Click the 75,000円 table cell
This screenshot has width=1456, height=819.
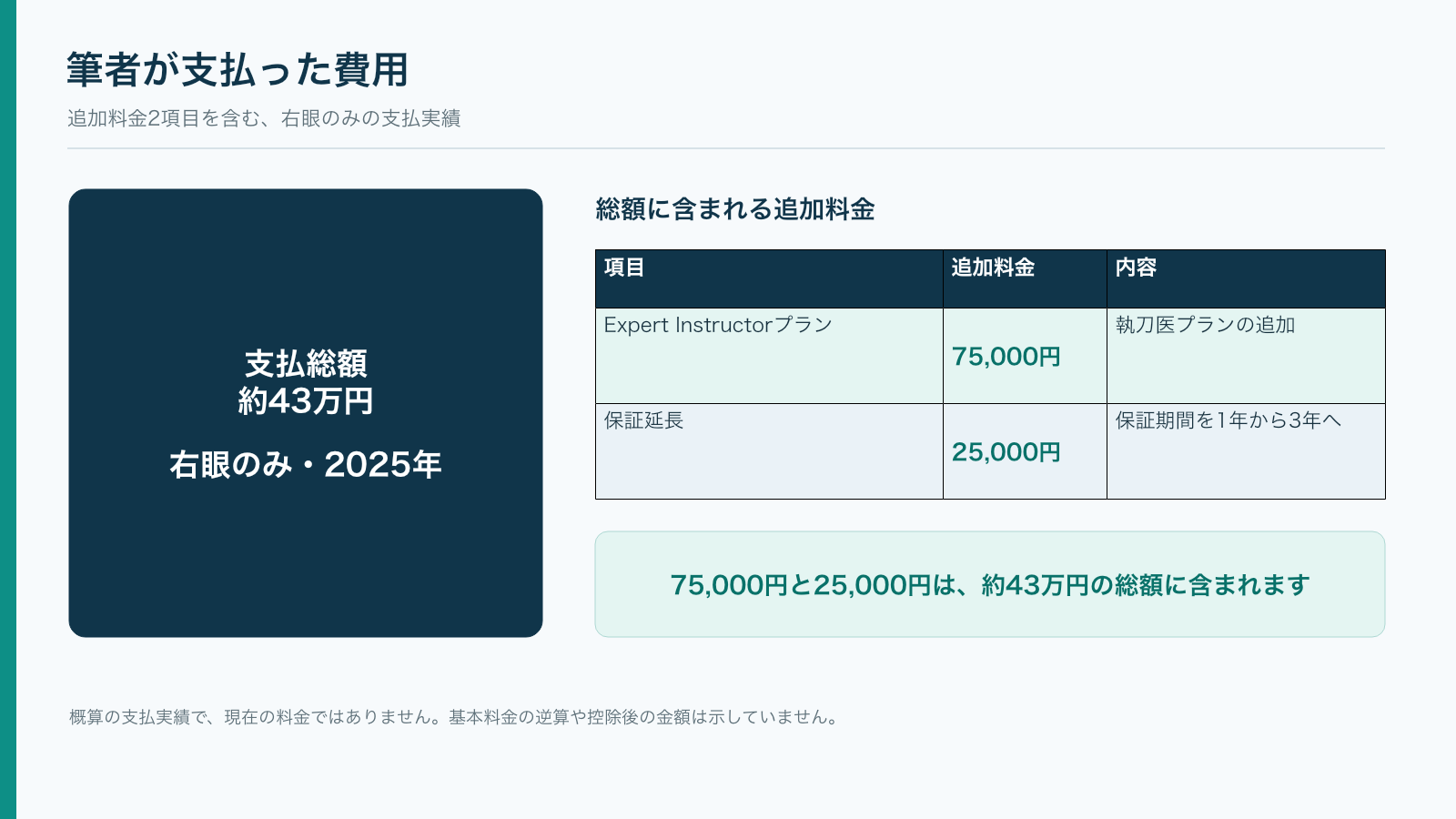click(1025, 356)
